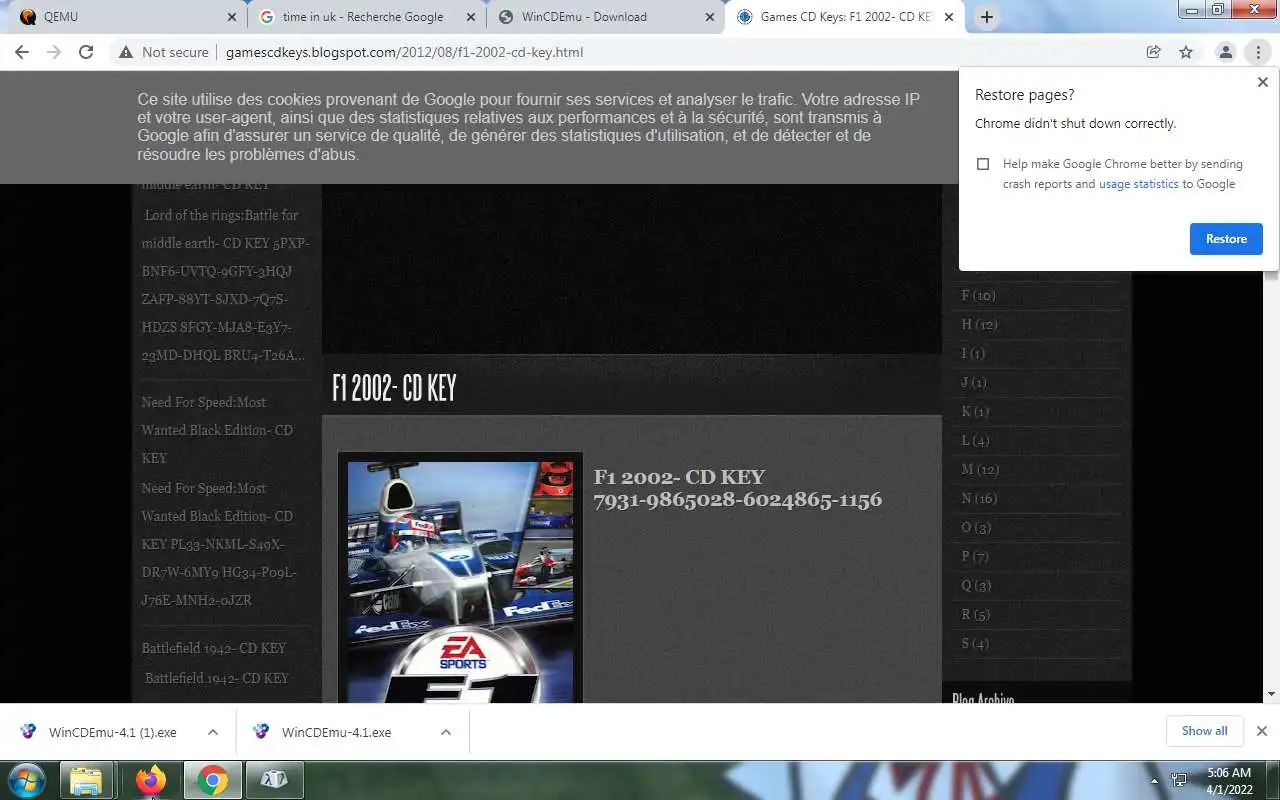The image size is (1280, 800).
Task: Open the WinCDEmu-4.1.exe download
Action: click(338, 732)
